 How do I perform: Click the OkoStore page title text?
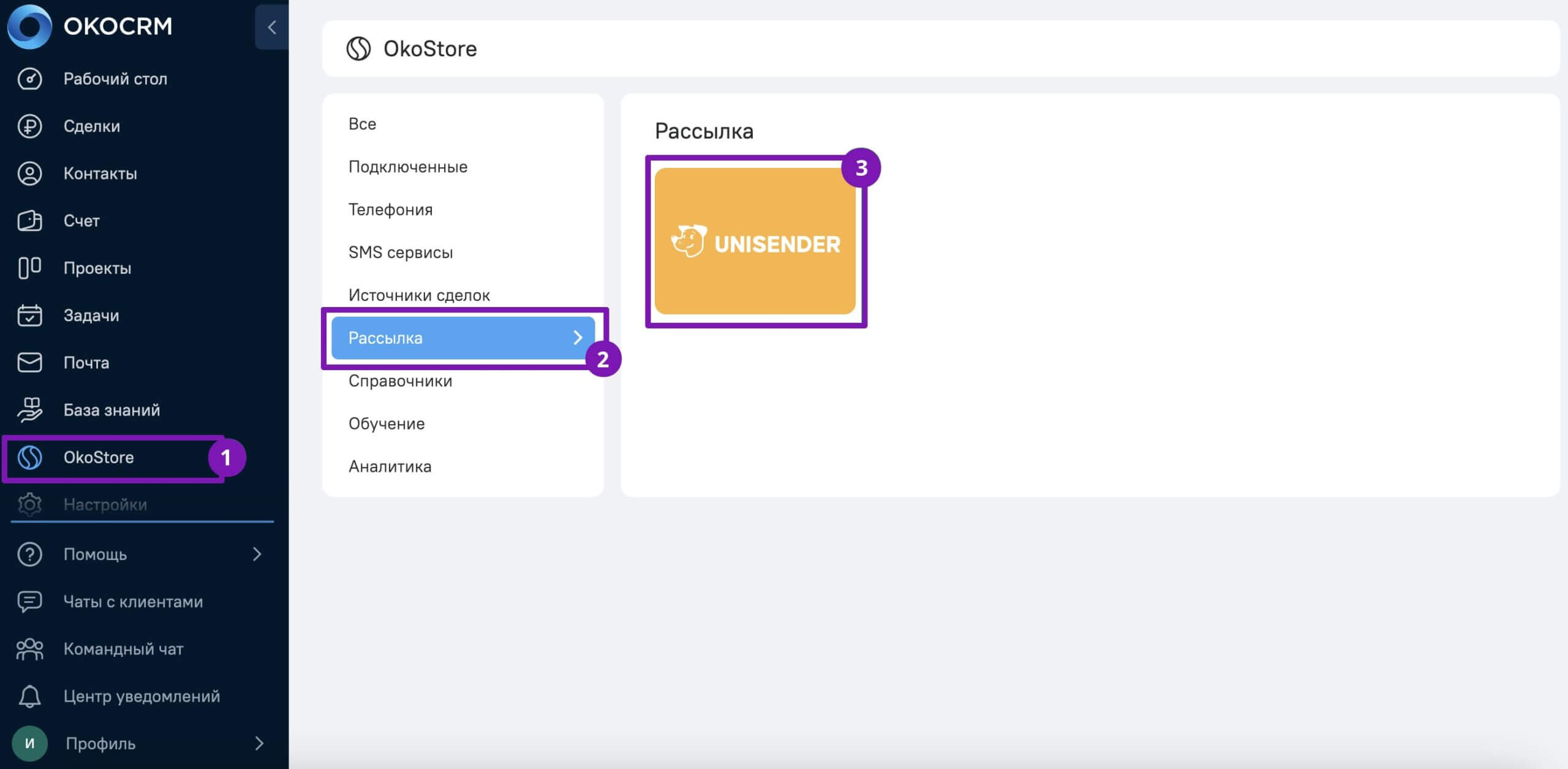pos(430,48)
